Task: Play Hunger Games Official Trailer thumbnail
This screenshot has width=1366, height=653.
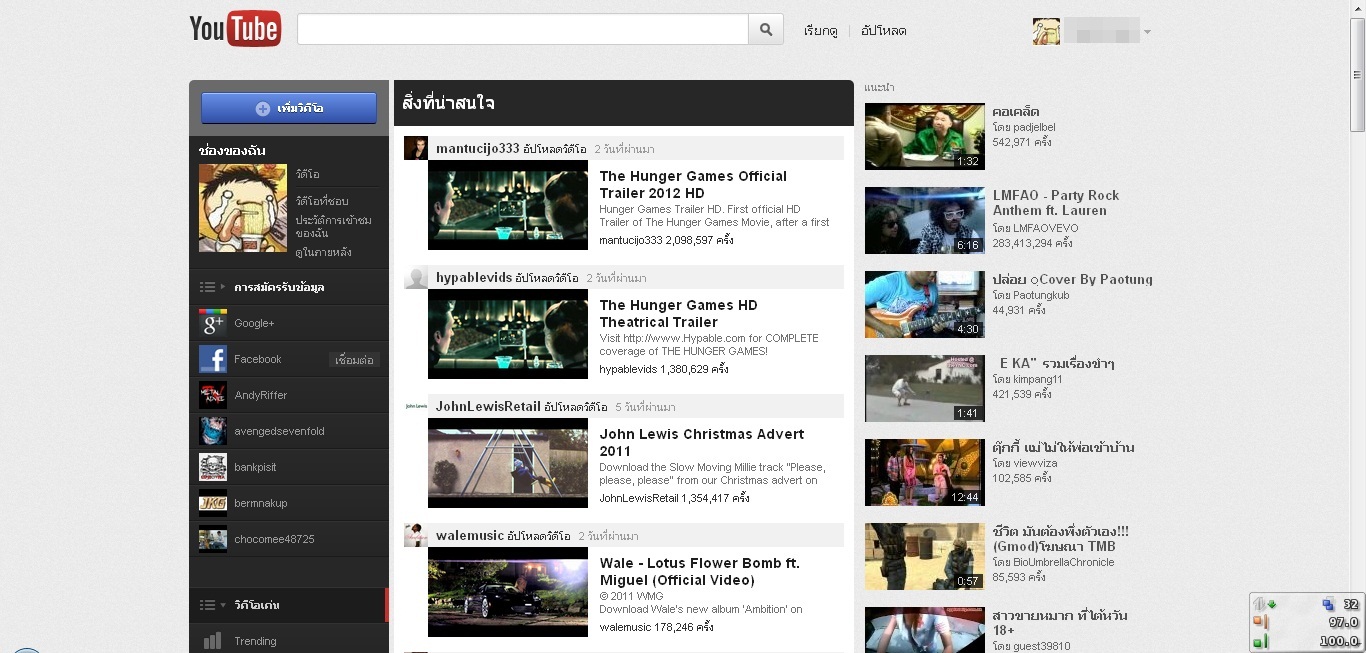Action: coord(508,205)
